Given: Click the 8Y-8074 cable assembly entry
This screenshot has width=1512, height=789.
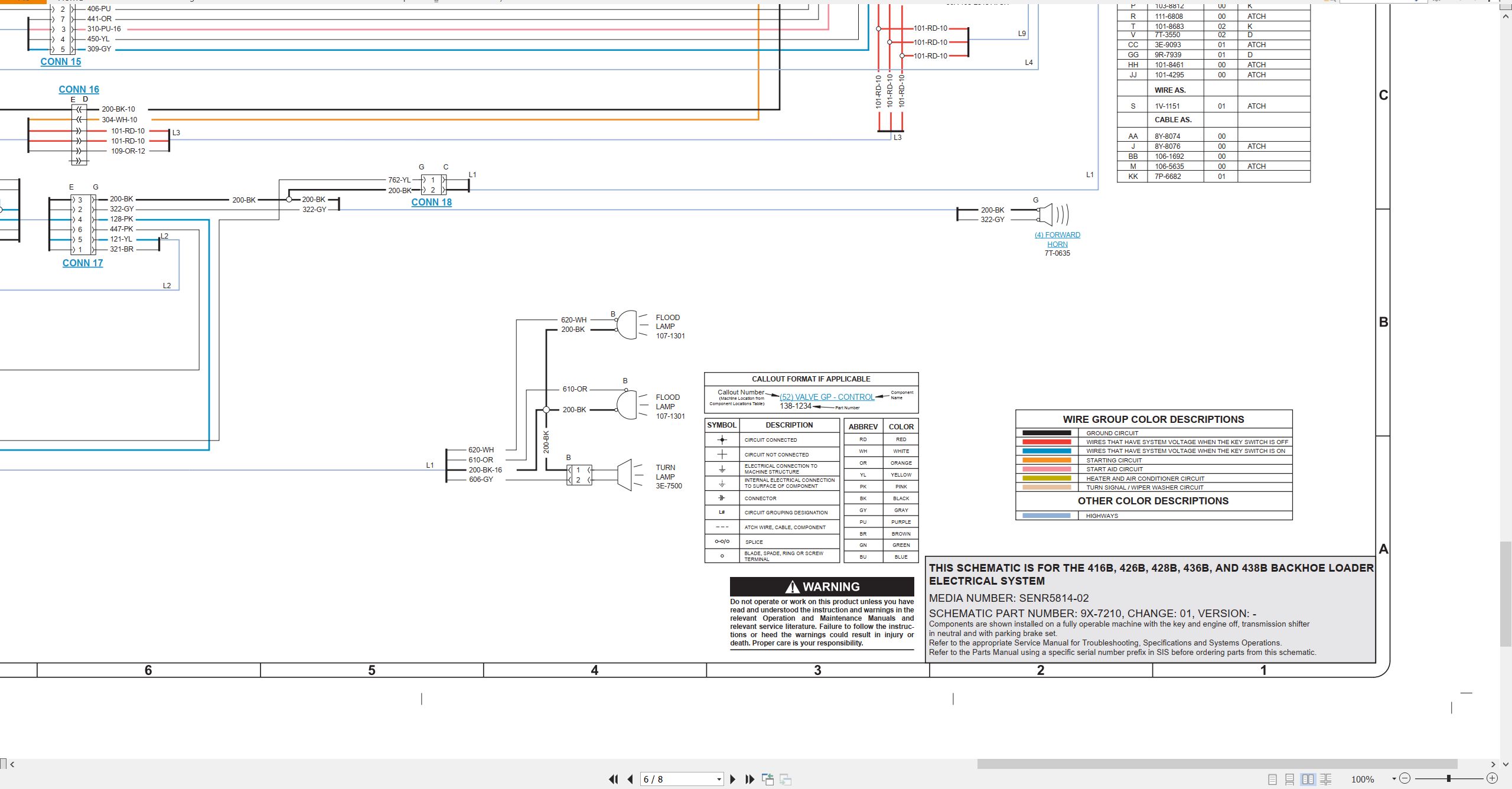Looking at the screenshot, I should point(1168,136).
